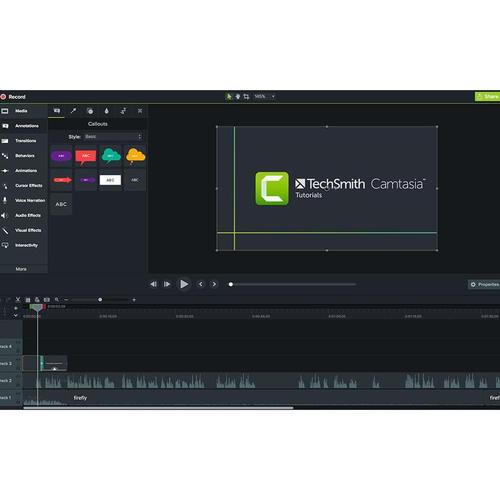Screen dimensions: 500x500
Task: Click the Cut icon in the timeline toolbar
Action: click(x=18, y=300)
